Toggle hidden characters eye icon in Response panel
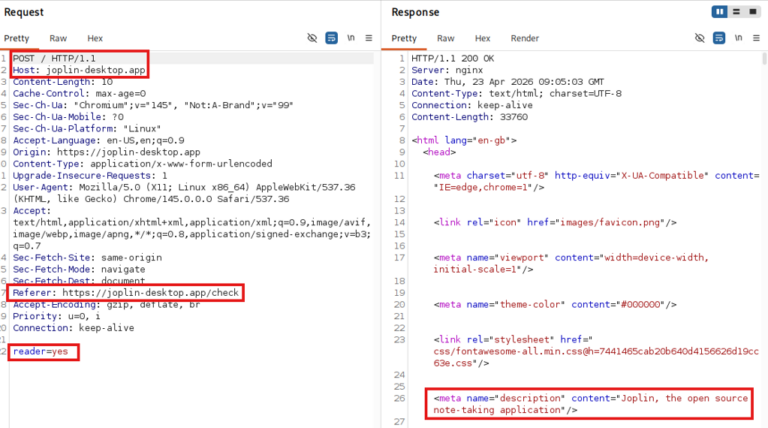The width and height of the screenshot is (768, 428). tap(700, 38)
